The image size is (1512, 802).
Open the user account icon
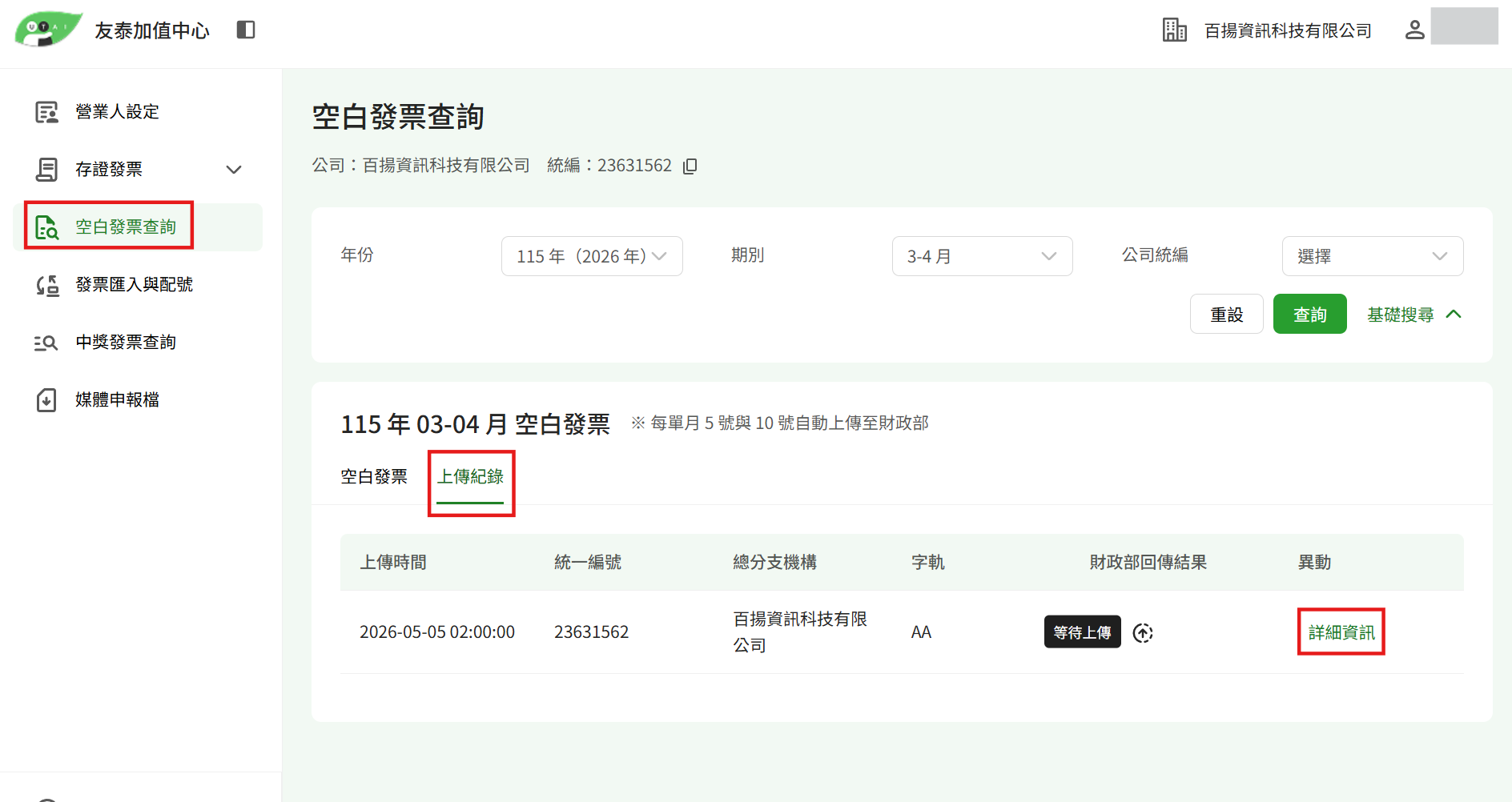1414,30
